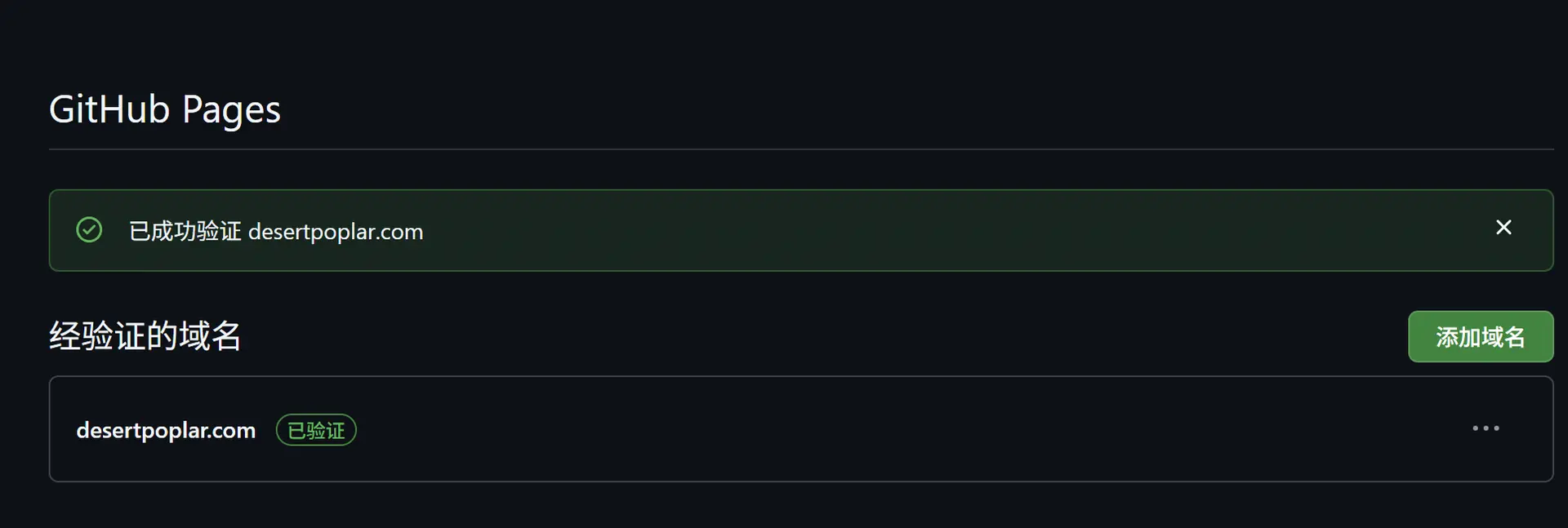
Task: Click the bold desertpoplar.com domain name
Action: tap(166, 430)
